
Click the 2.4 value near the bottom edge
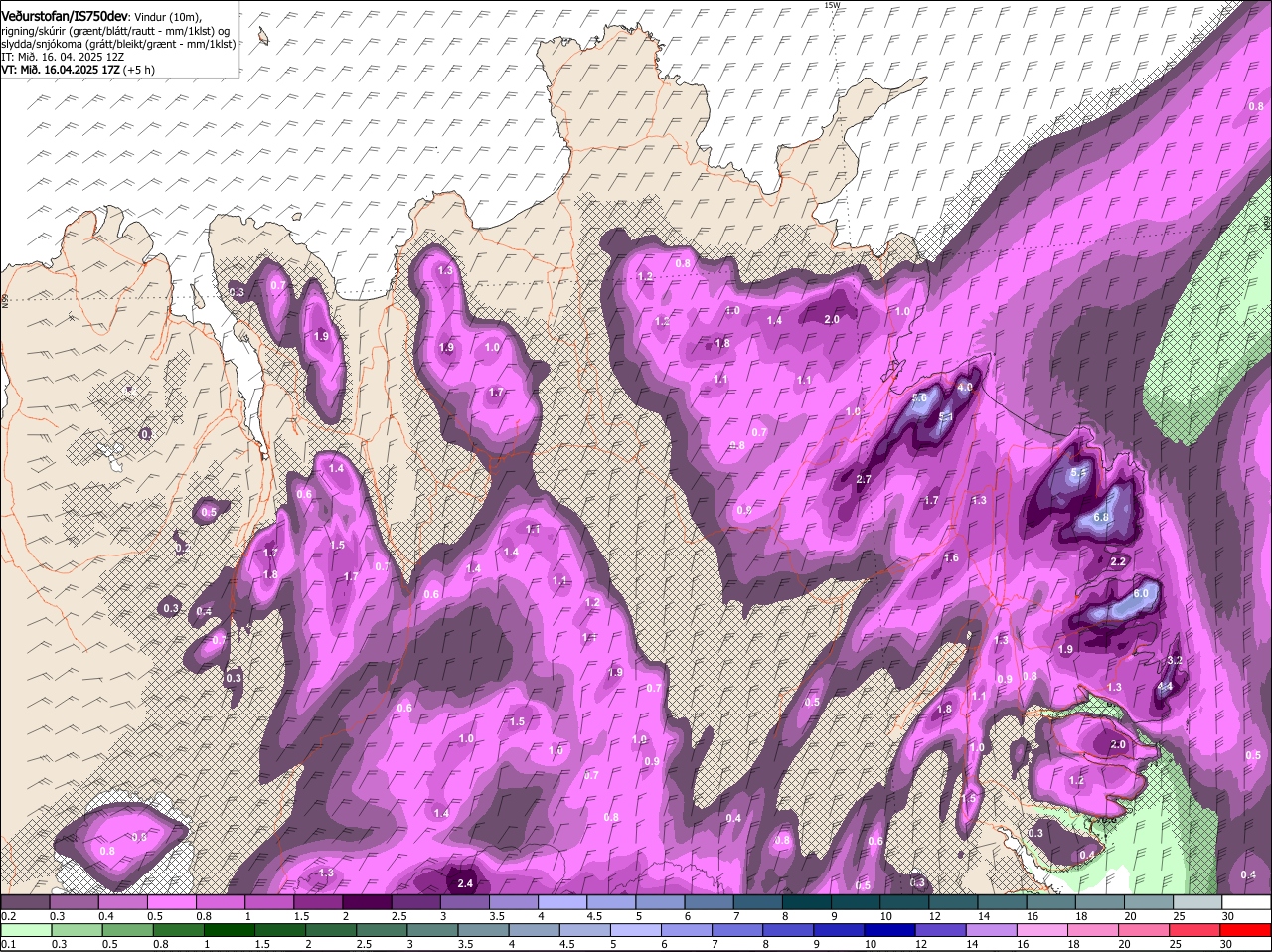click(465, 882)
